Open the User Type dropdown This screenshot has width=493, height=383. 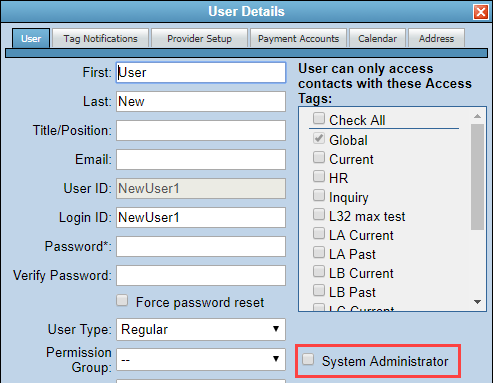click(x=201, y=329)
